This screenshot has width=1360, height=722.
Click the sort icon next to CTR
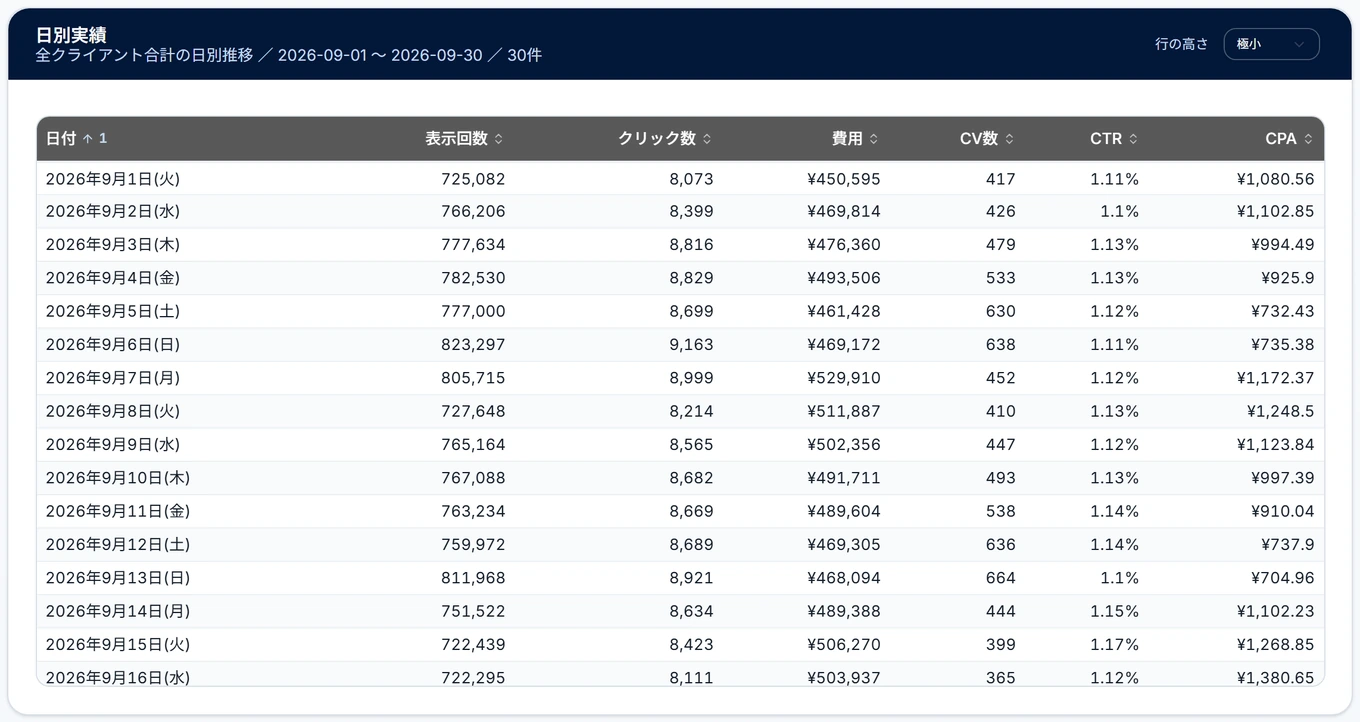click(1133, 139)
